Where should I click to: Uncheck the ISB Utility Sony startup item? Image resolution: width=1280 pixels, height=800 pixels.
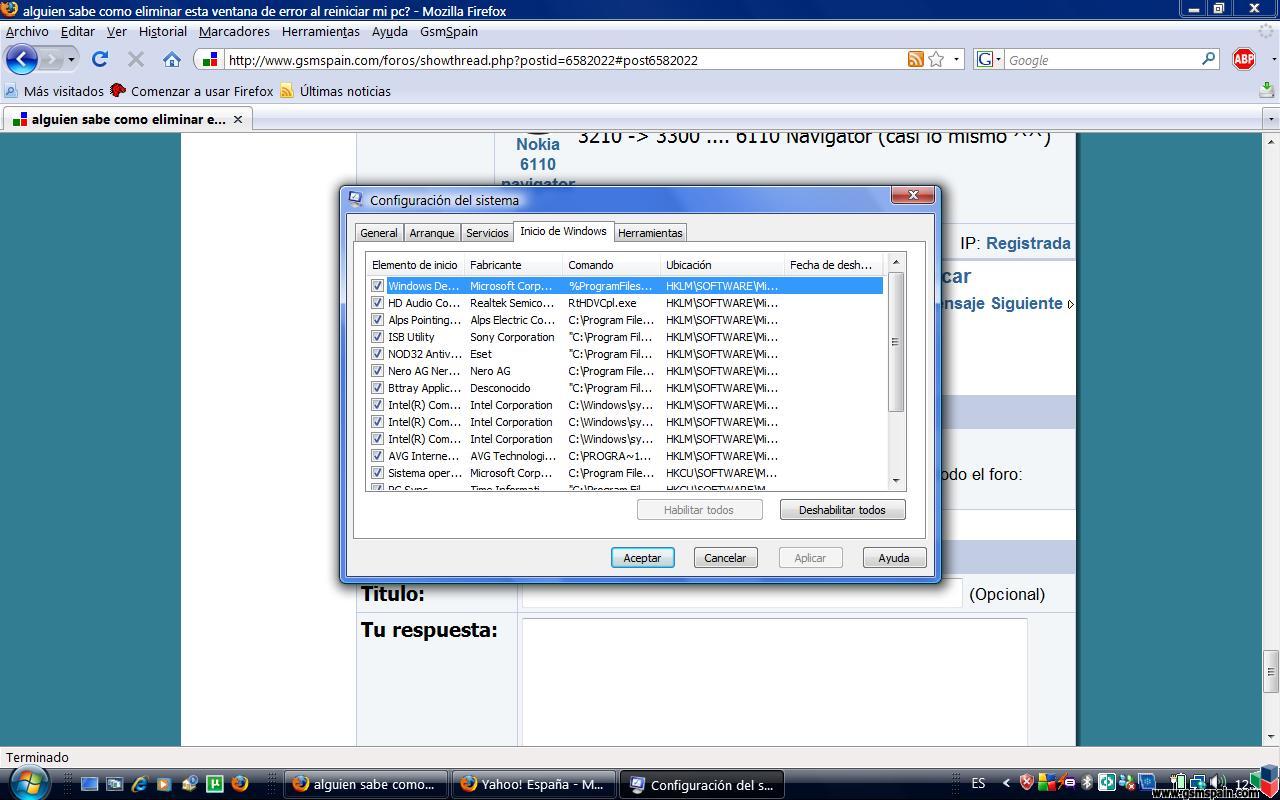[x=377, y=337]
